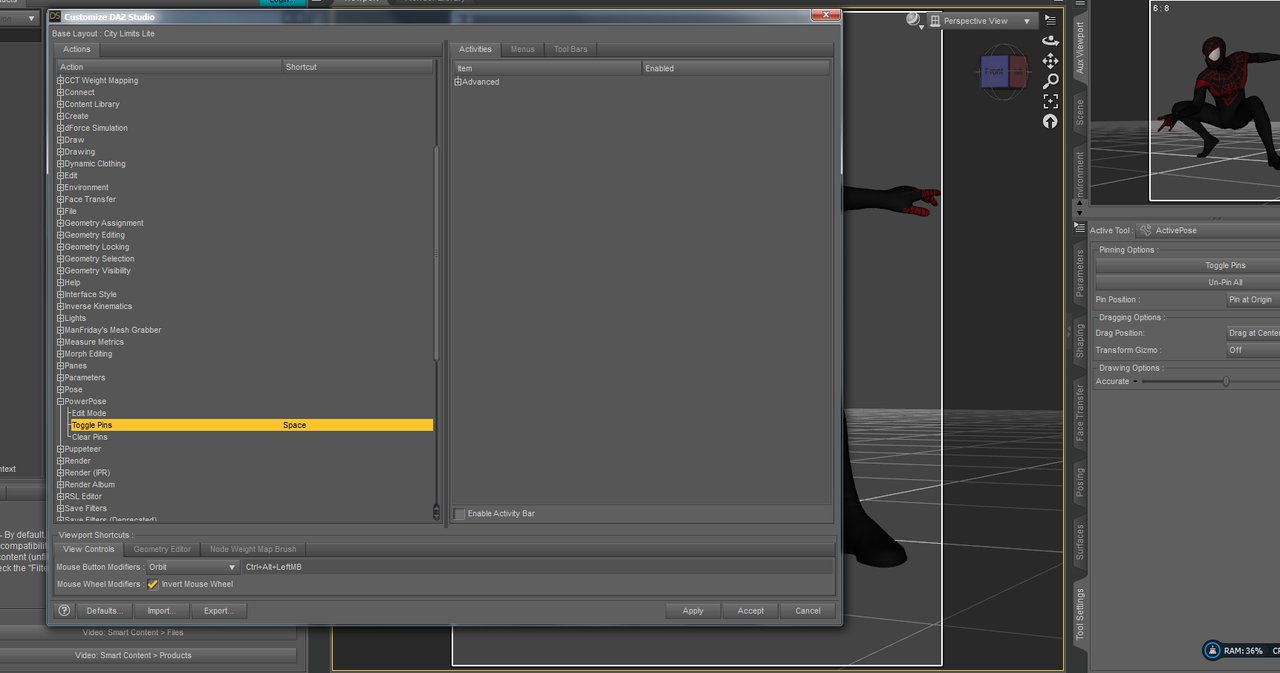1280x673 pixels.
Task: Open the Node Weight Map Brush tab
Action: point(253,549)
